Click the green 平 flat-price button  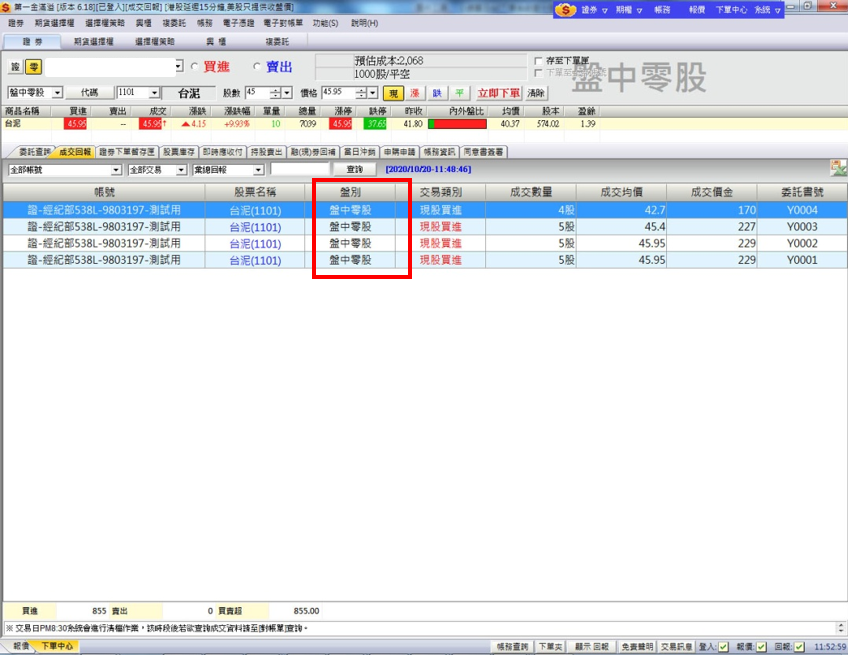pyautogui.click(x=459, y=93)
